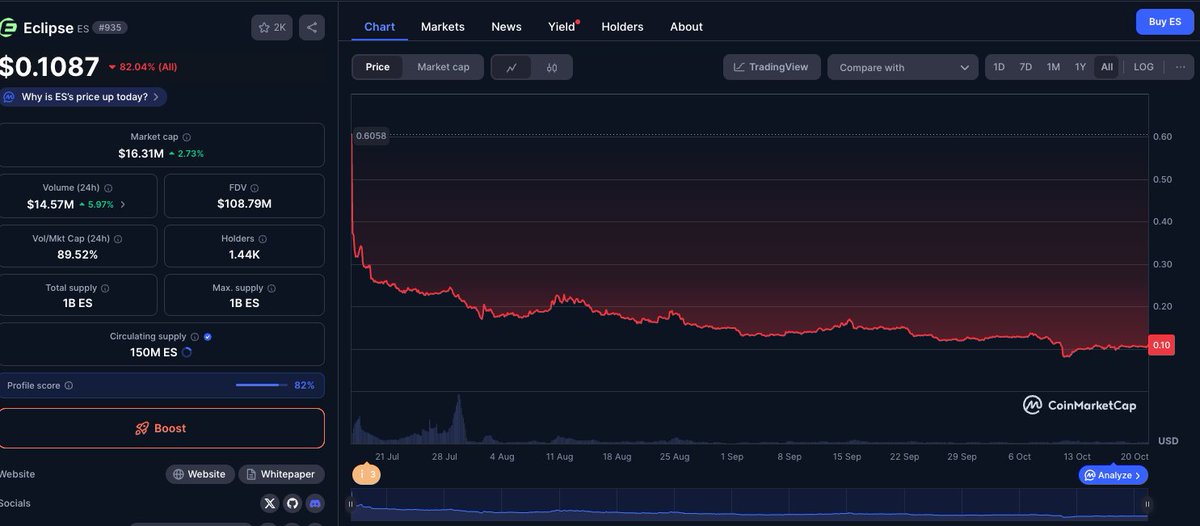This screenshot has width=1200, height=526.
Task: Click left range handle of timeline
Action: 351,505
